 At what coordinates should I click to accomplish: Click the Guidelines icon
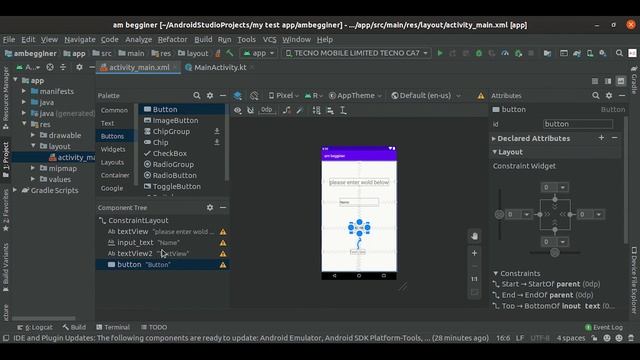(x=343, y=110)
